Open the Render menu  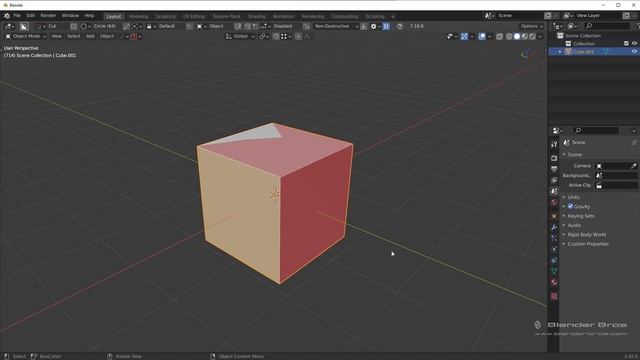point(48,16)
